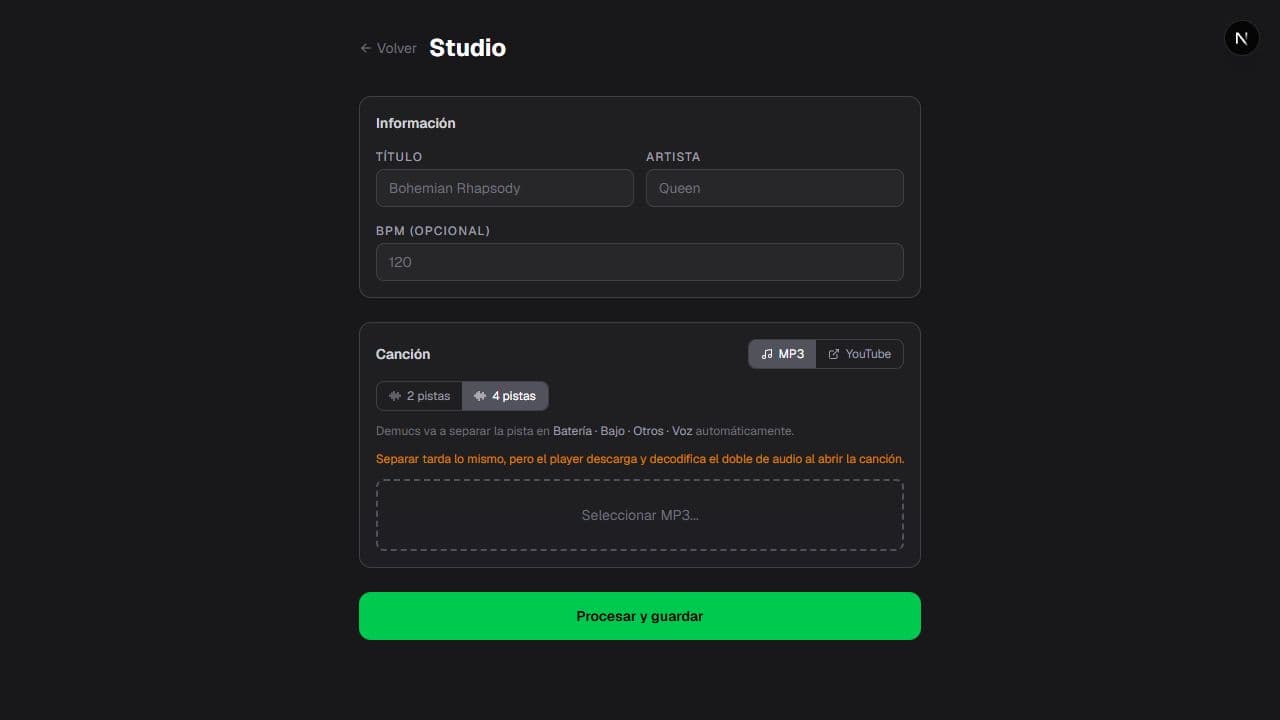Focus the Título field showing Bohemian Rhapsody
Viewport: 1280px width, 720px height.
click(x=505, y=188)
